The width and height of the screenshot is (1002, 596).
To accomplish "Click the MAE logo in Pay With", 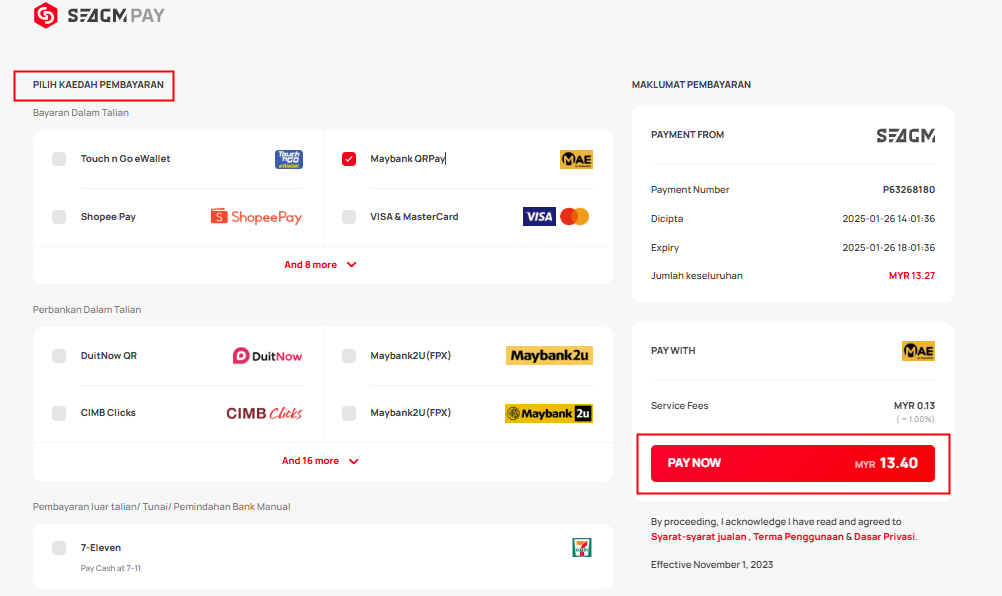I will (x=918, y=351).
